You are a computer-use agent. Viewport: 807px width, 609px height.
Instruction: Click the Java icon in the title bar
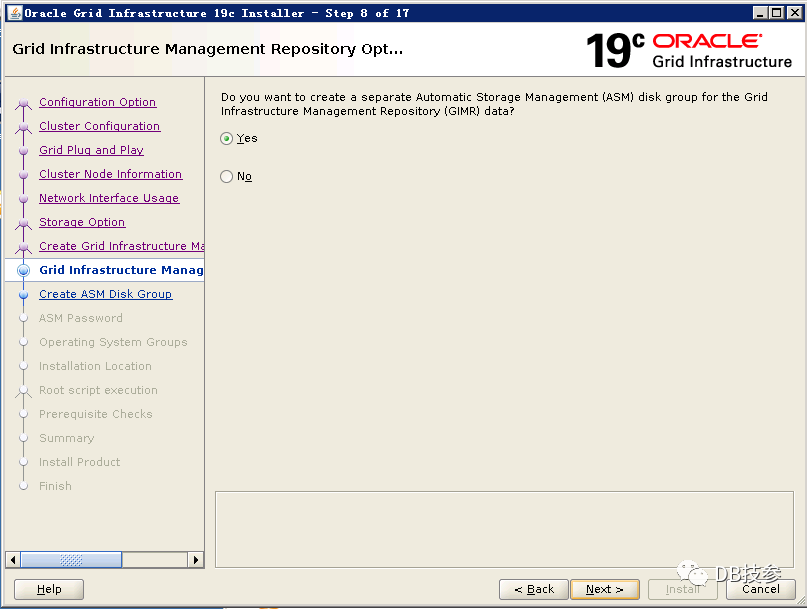(x=15, y=13)
